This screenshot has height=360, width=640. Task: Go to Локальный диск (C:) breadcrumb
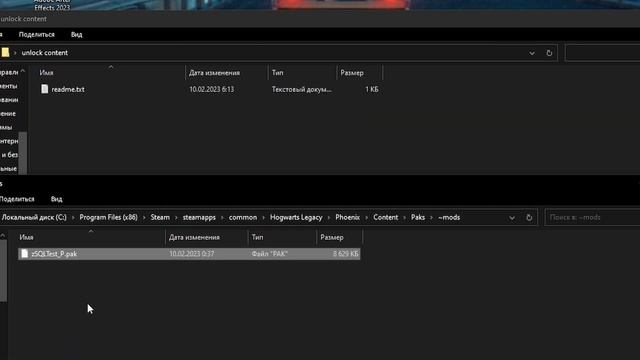(x=34, y=218)
